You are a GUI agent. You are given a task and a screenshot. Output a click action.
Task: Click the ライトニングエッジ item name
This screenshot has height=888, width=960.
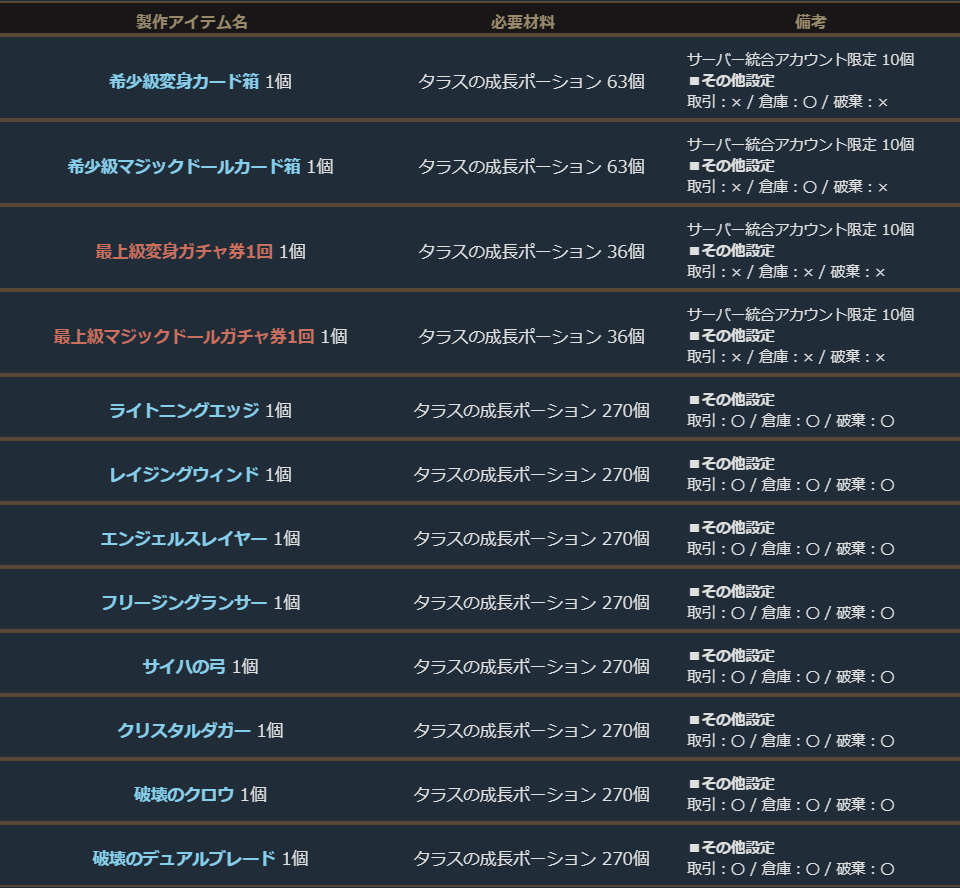pos(184,410)
